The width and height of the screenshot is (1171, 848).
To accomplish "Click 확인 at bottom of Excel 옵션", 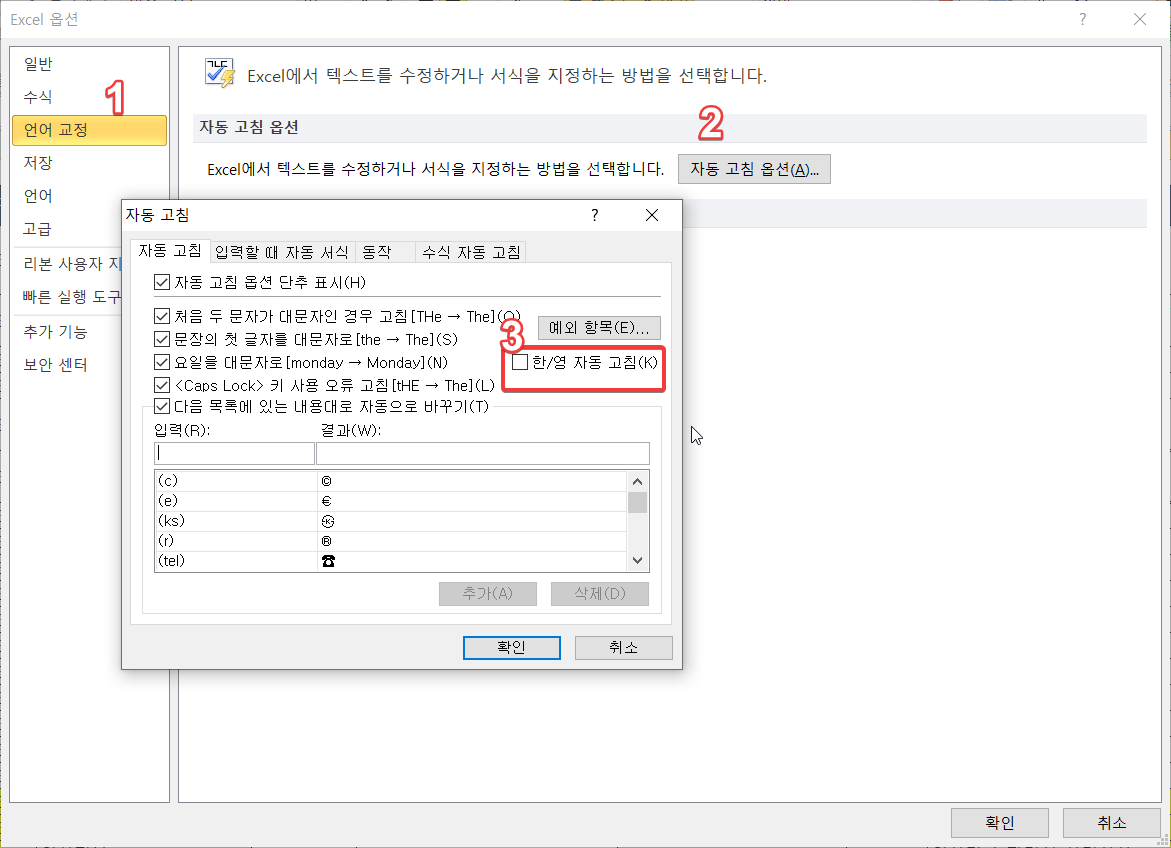I will click(x=999, y=823).
